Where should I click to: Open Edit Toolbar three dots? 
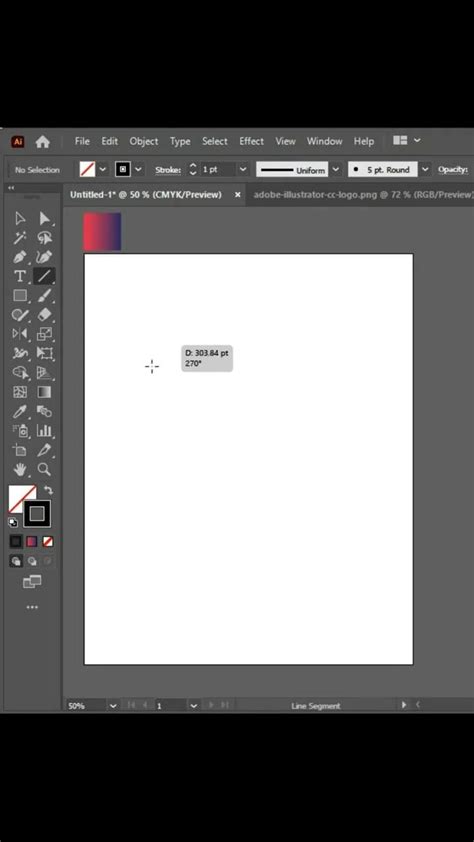pos(32,607)
